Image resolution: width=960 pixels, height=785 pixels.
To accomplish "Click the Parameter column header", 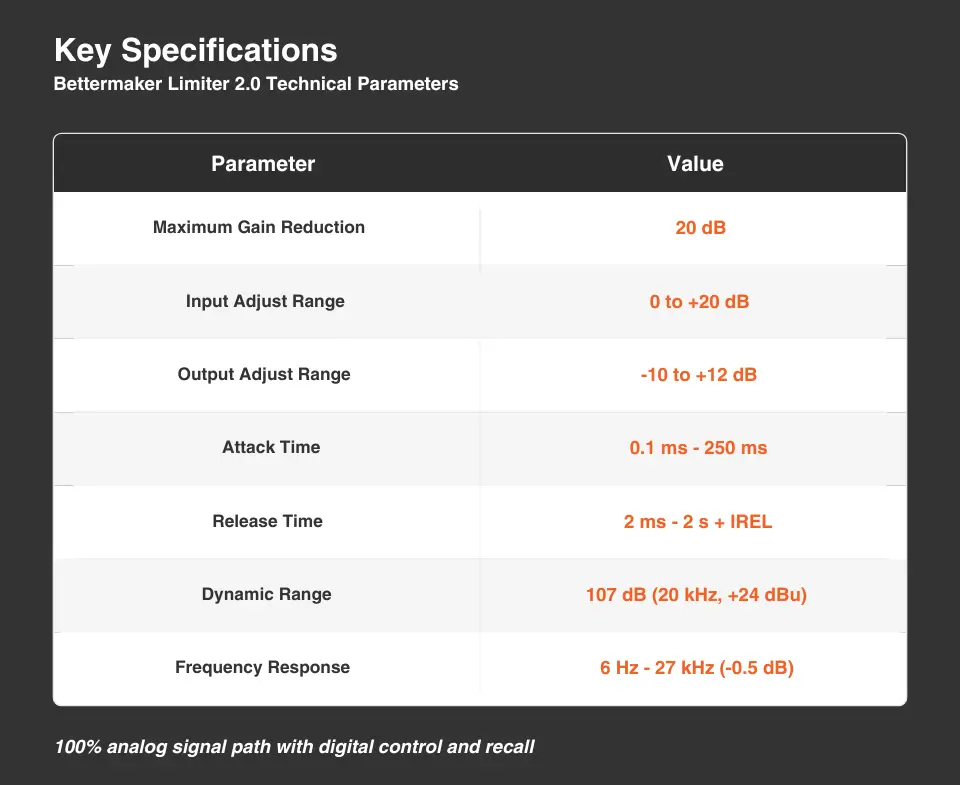I will click(263, 164).
